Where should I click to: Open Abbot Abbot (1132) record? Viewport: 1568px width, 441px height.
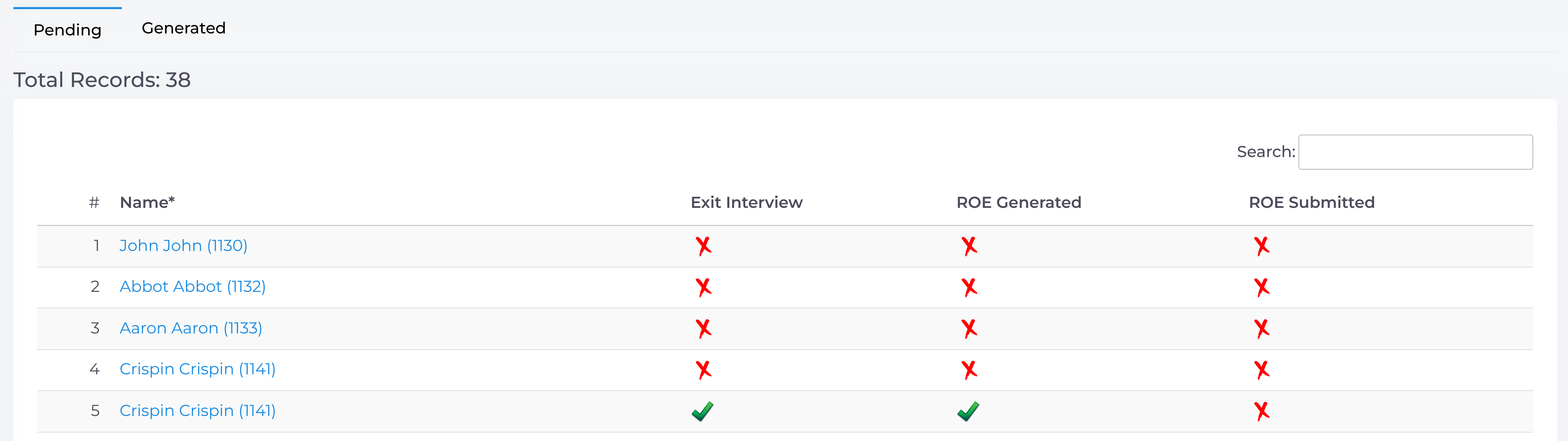coord(192,286)
